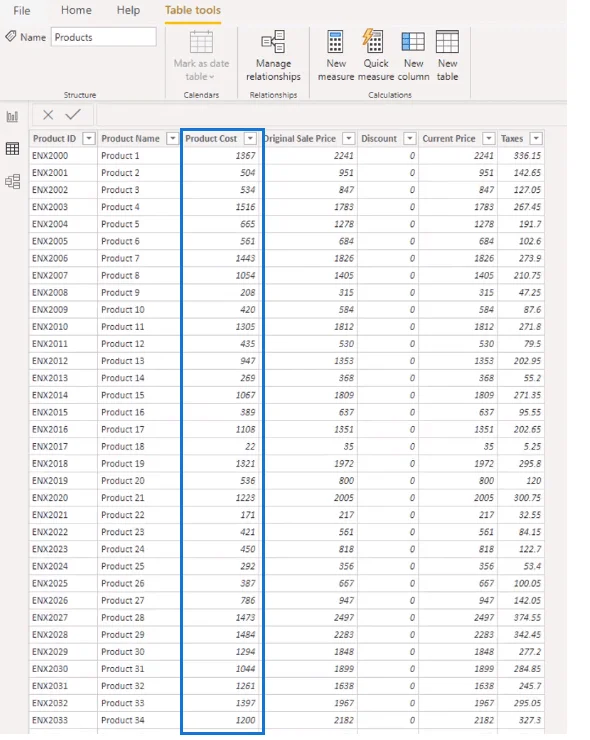The image size is (590, 740).
Task: Select the Product Name column header
Action: click(130, 138)
